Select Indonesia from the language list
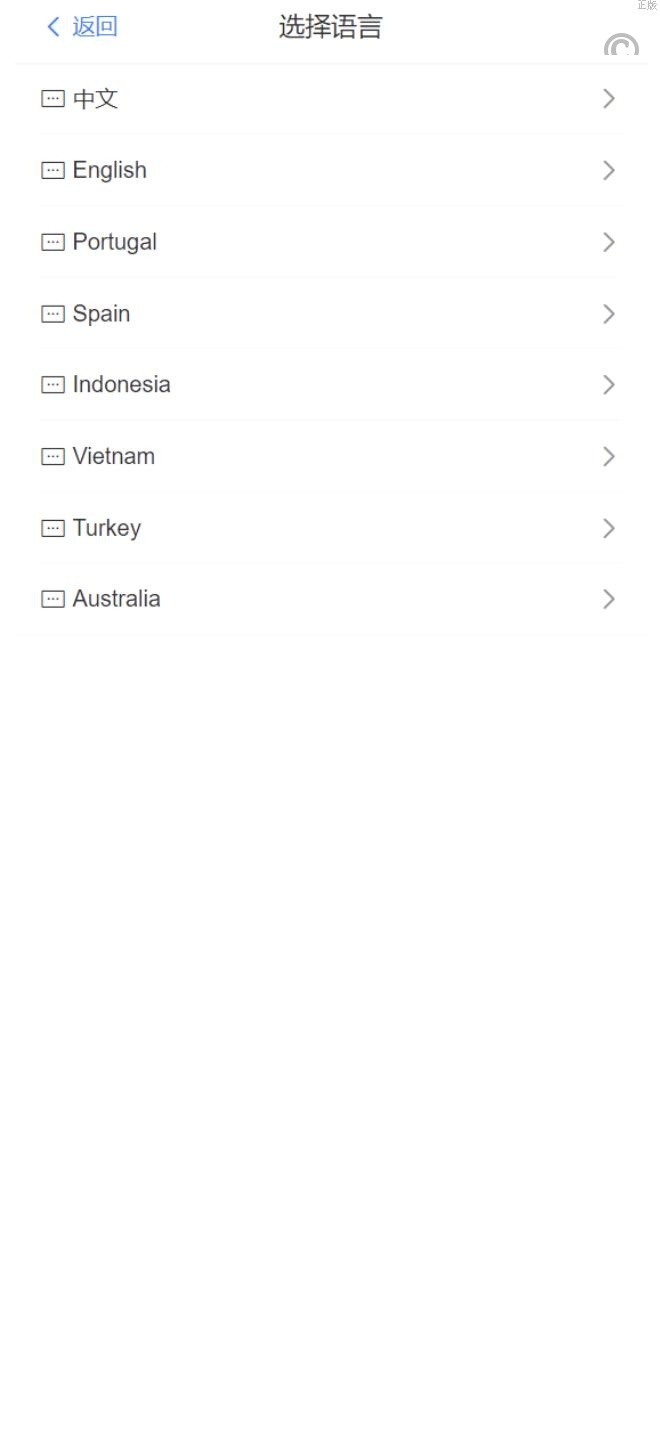The image size is (660, 1436). tap(121, 385)
